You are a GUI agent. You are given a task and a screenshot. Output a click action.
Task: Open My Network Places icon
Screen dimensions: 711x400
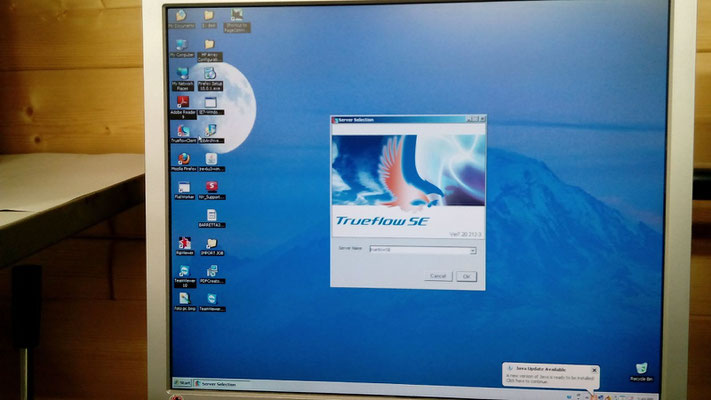tap(183, 79)
